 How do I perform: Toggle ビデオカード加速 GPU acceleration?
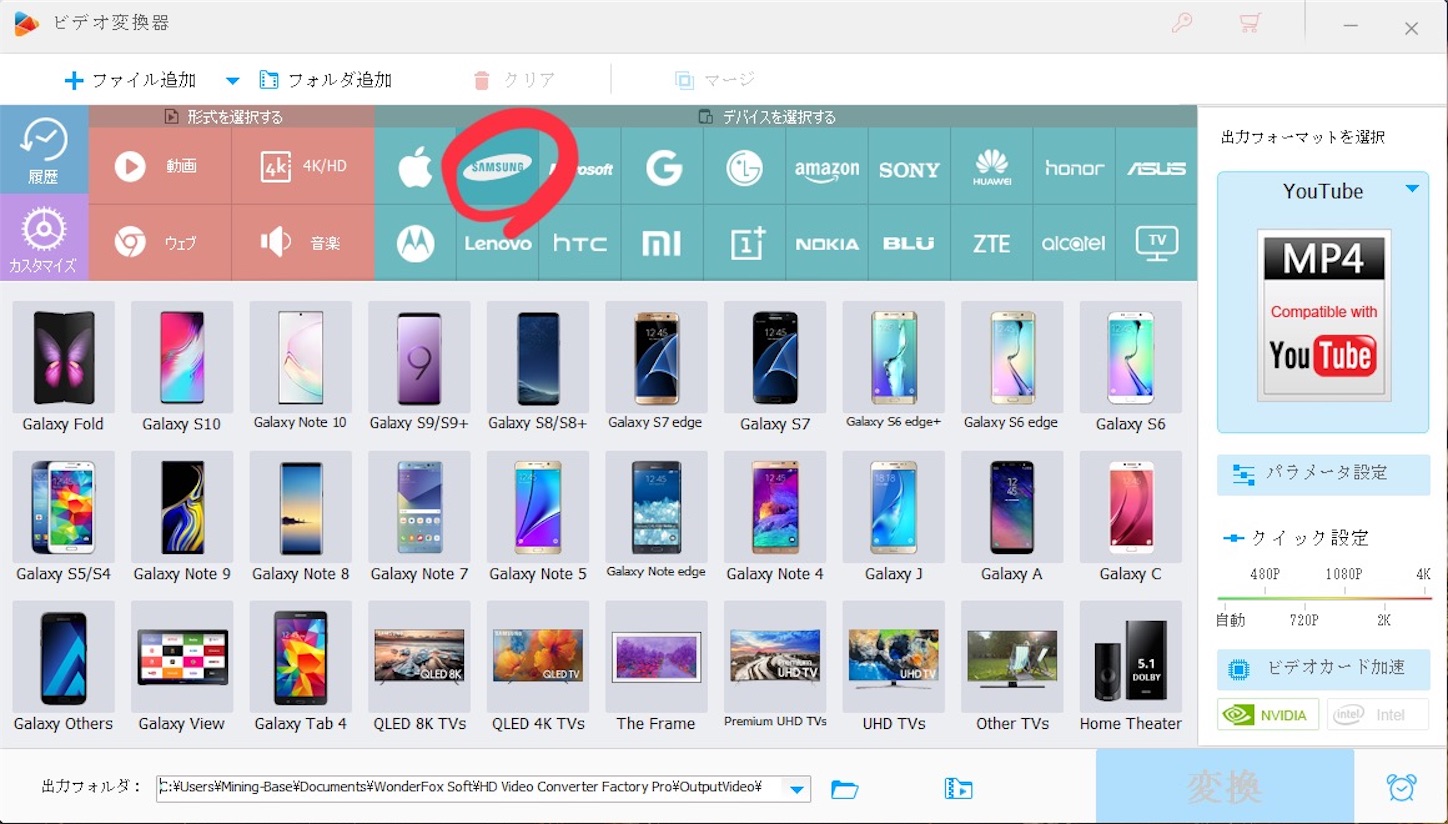1323,668
